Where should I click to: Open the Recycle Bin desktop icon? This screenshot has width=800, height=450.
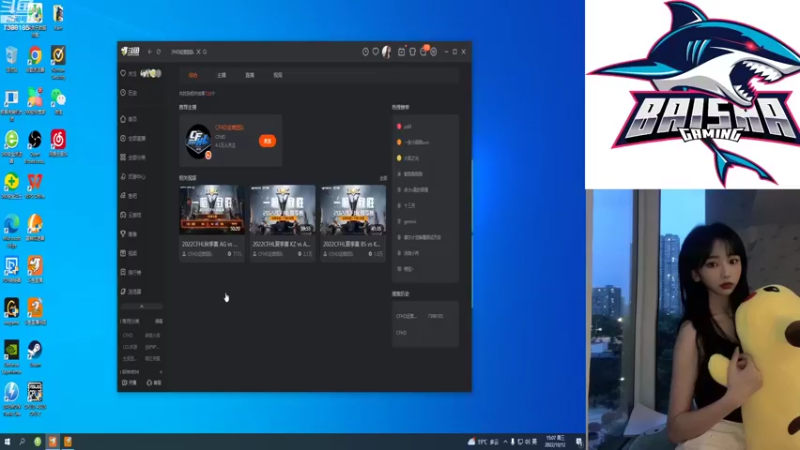(11, 59)
